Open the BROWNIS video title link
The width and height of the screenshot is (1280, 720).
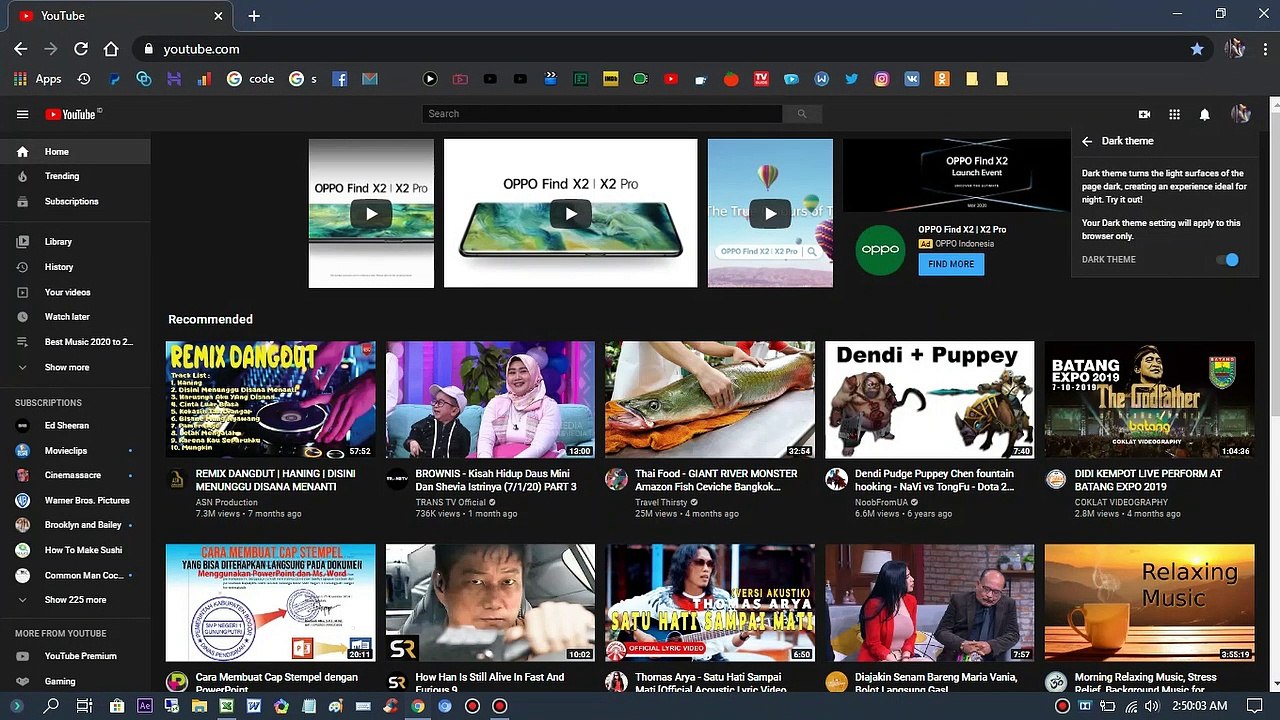point(496,480)
